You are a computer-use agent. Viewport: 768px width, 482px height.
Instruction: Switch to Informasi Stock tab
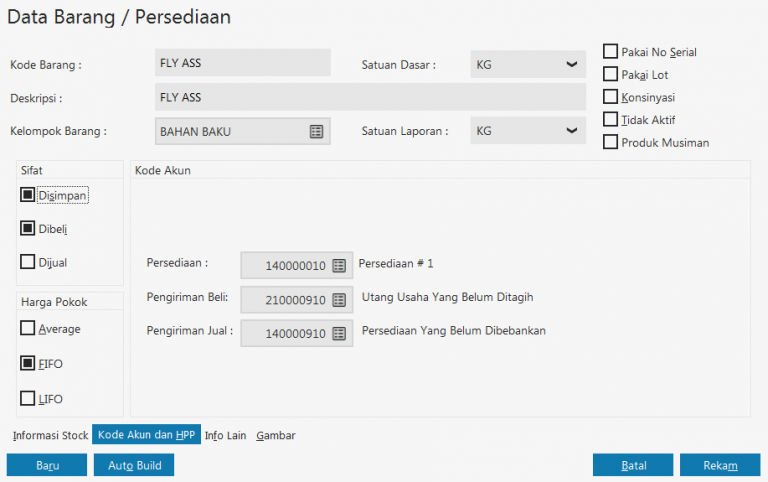tap(51, 435)
